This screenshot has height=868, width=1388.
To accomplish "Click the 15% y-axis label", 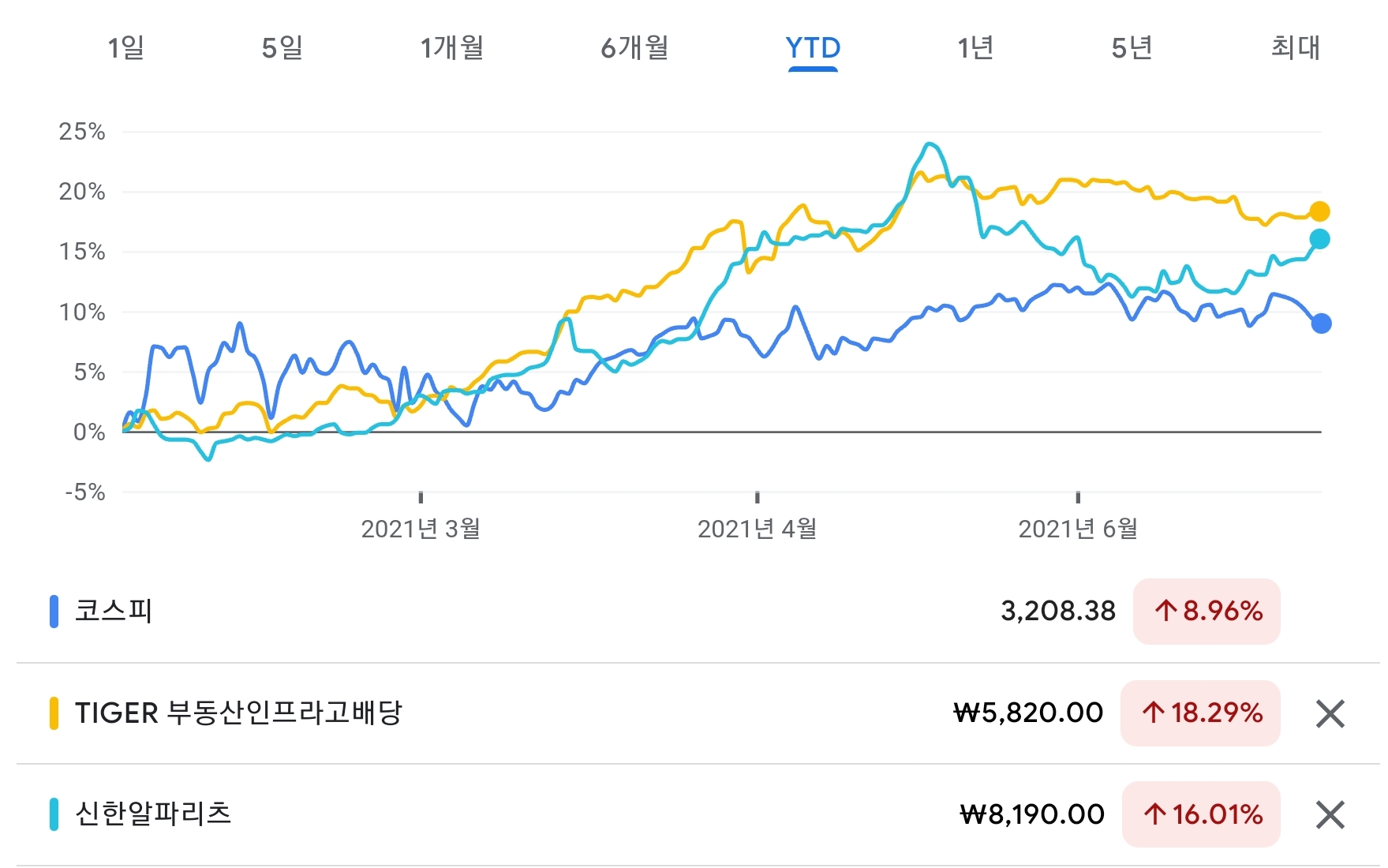I will 82,252.
